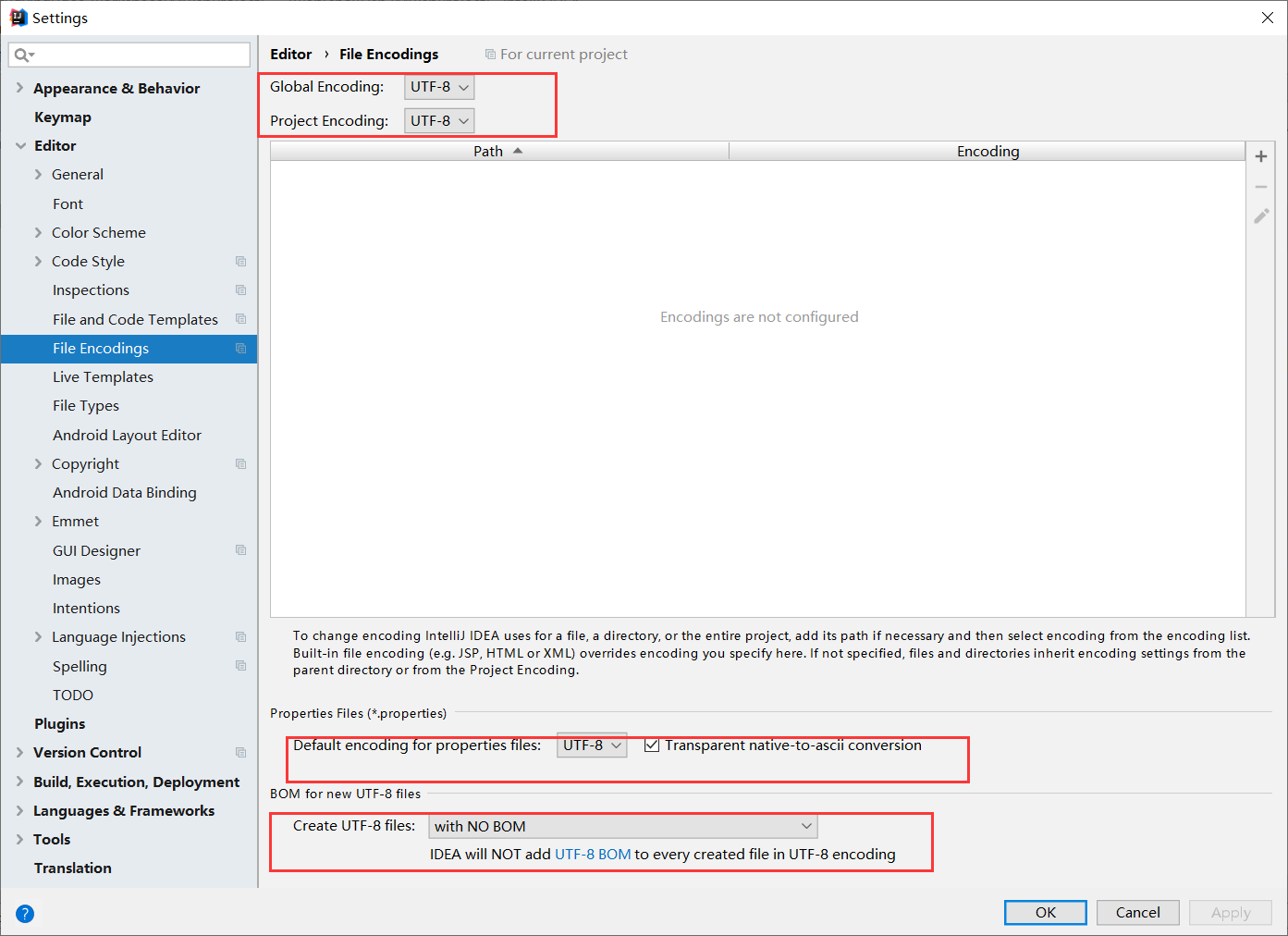Click the project-level icon beside Inspections

click(x=241, y=290)
